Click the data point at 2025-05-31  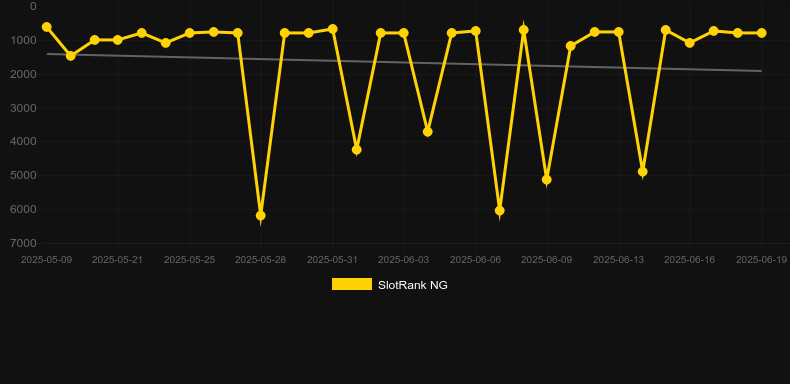[333, 29]
